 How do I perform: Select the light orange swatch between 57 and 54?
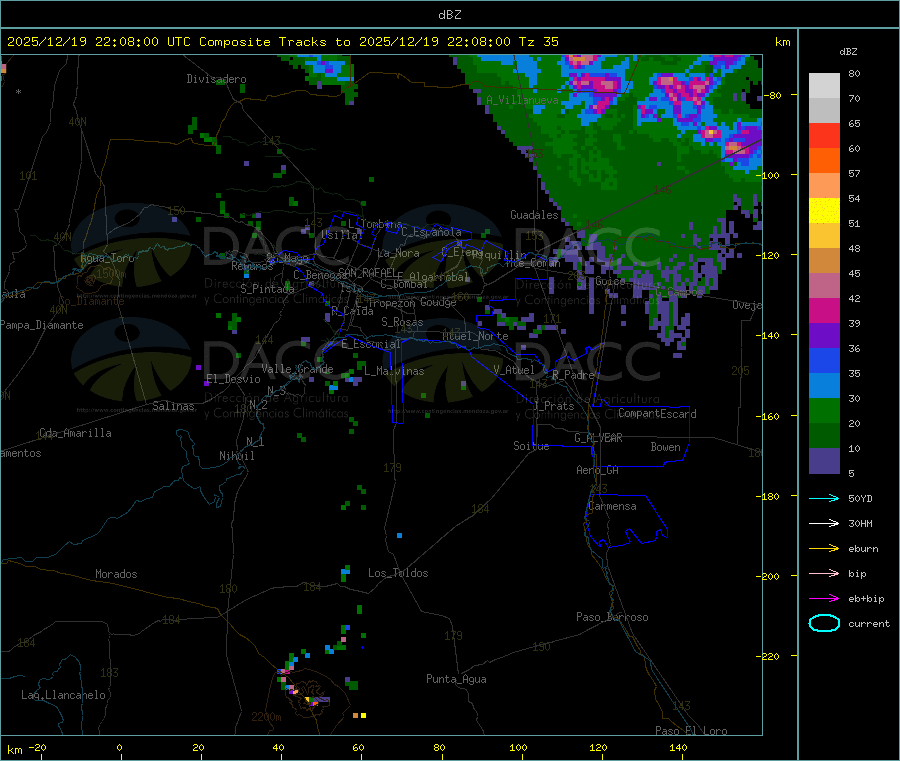click(824, 185)
